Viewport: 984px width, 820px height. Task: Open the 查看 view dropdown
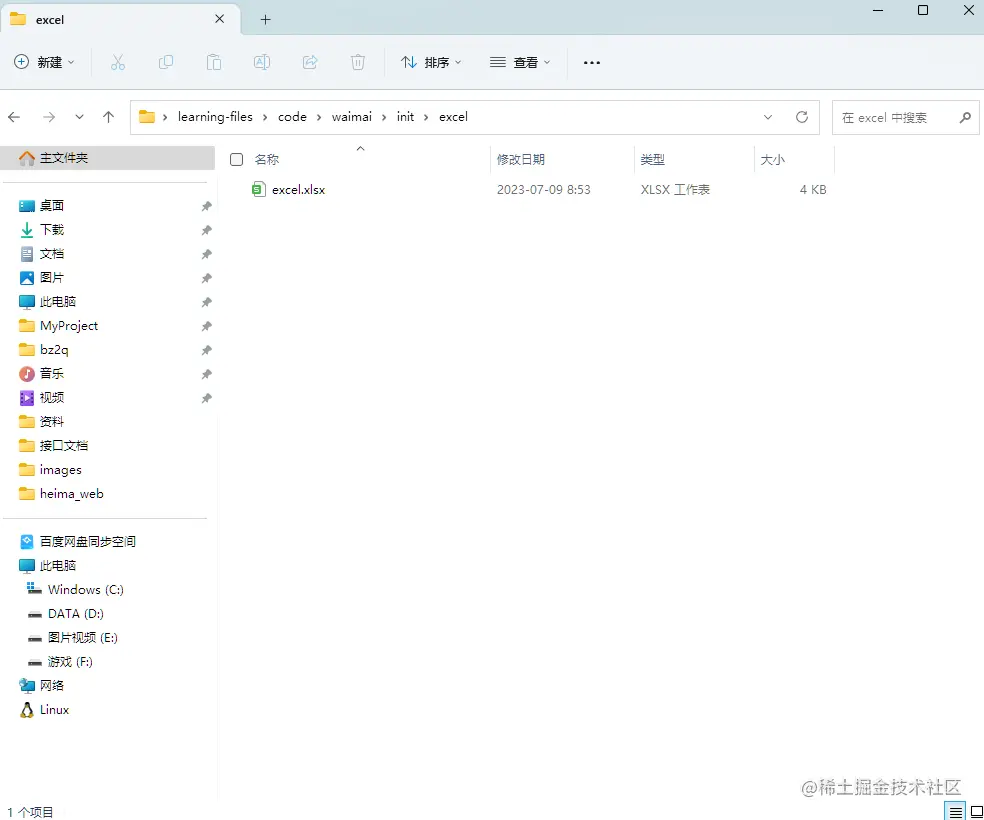(520, 62)
